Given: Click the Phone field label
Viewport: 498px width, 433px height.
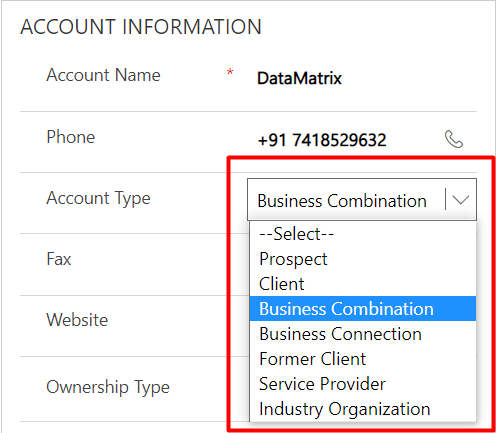Looking at the screenshot, I should [71, 137].
